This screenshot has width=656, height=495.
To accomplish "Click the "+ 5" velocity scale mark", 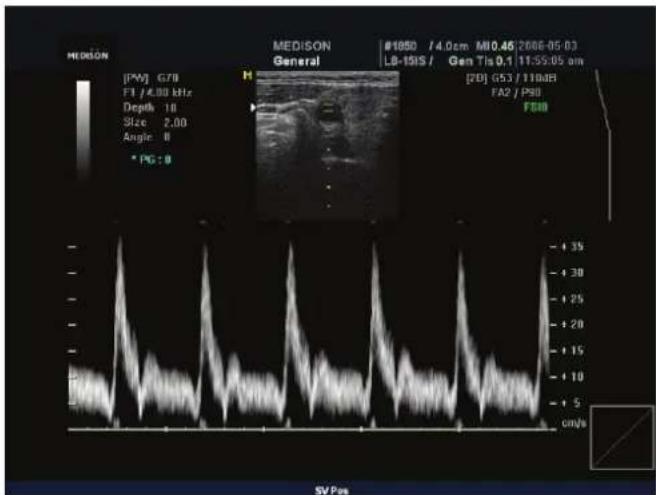I will (571, 403).
